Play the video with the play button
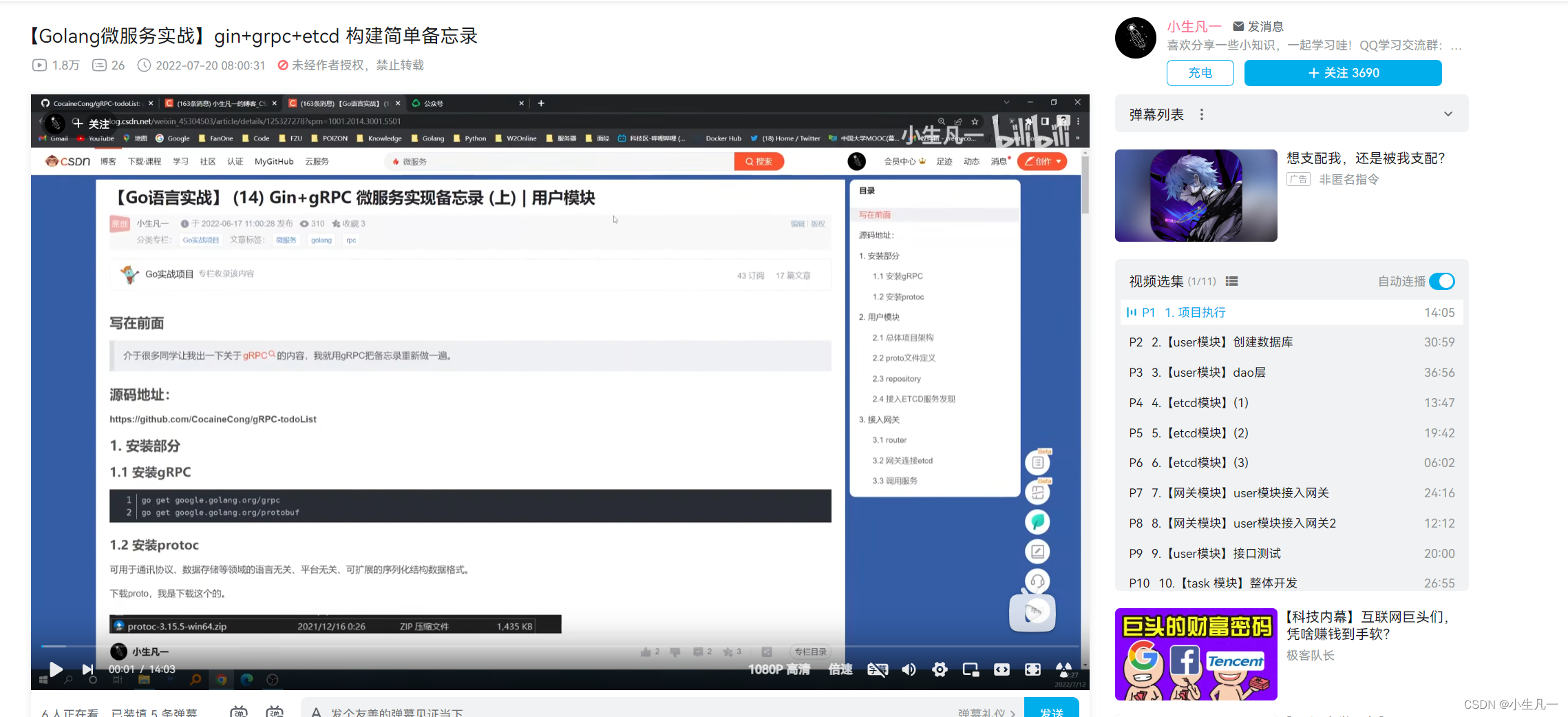1568x717 pixels. [x=56, y=669]
